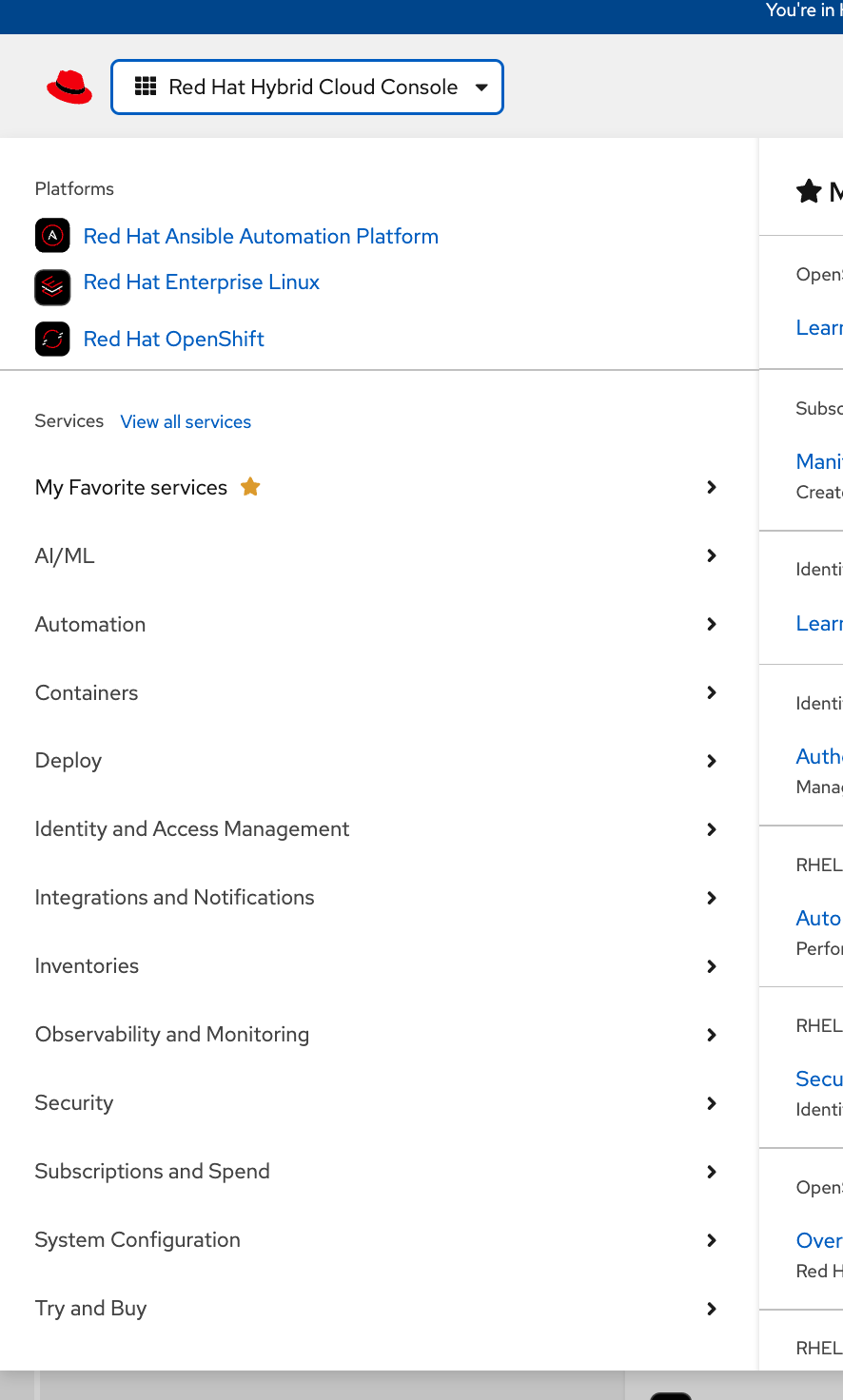Click the grid icon in console selector
Screen dimensions: 843x1400
(146, 87)
